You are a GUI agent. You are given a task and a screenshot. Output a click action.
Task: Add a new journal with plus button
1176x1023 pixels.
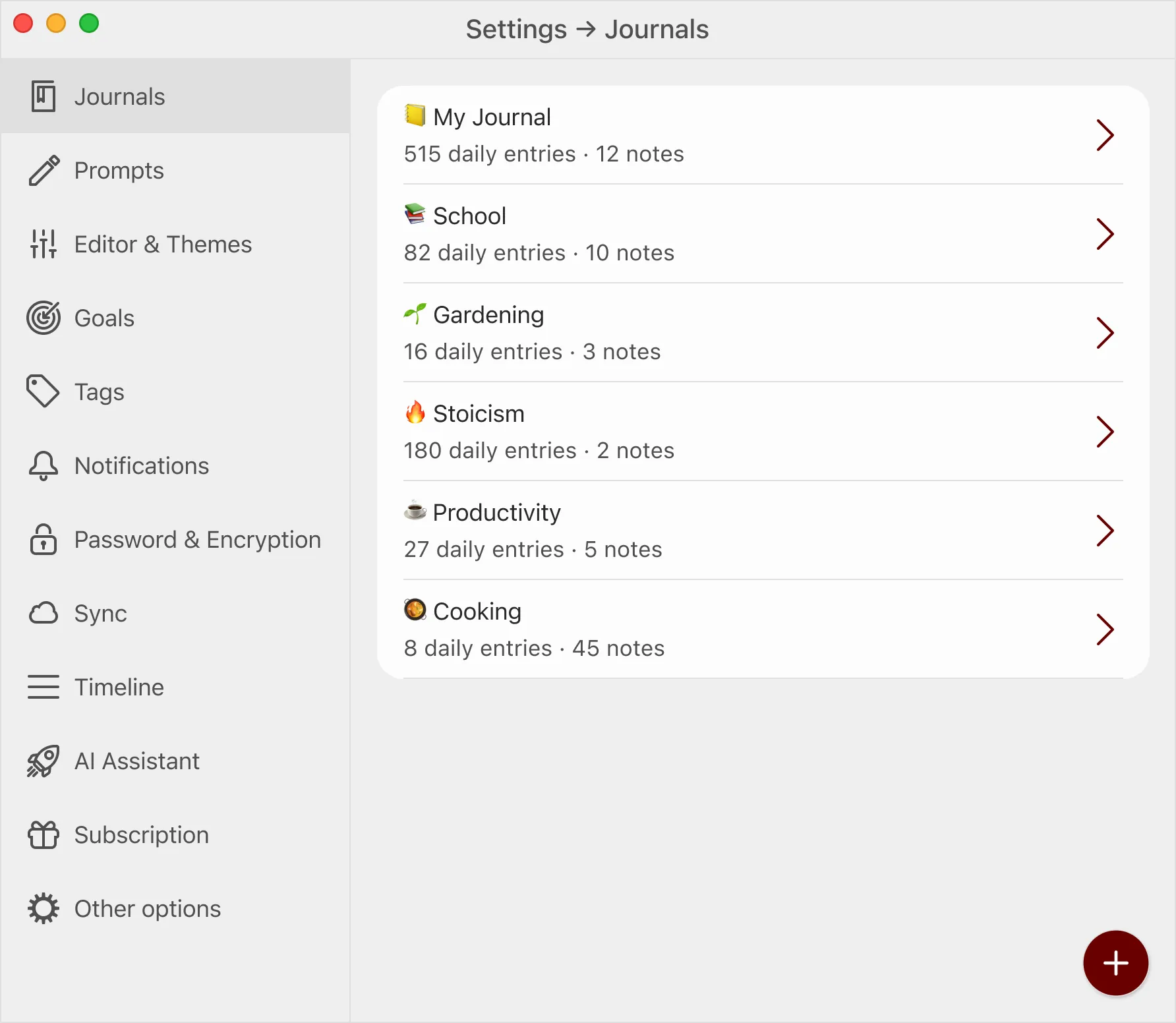tap(1115, 963)
